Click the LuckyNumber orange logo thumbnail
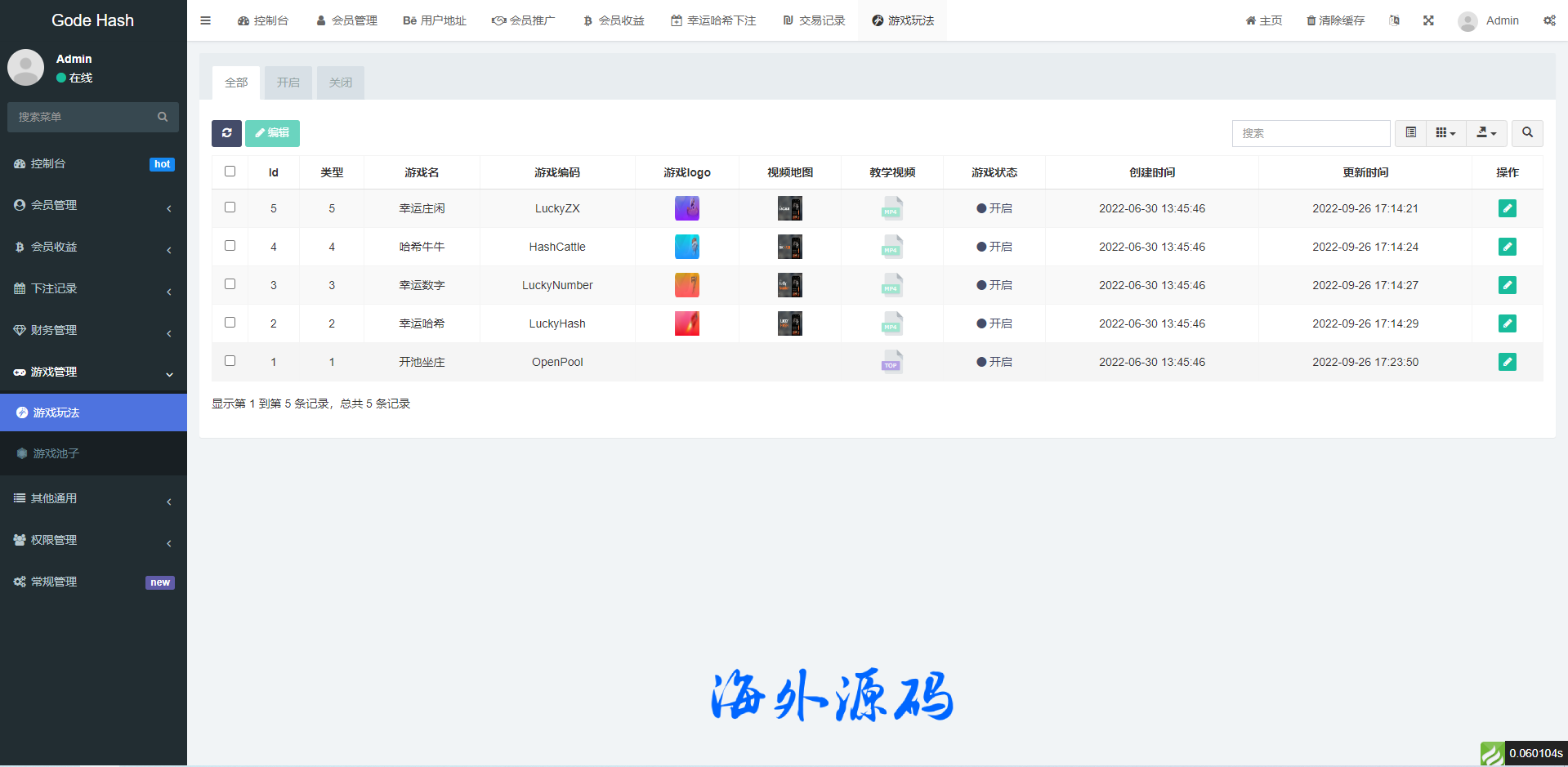This screenshot has width=1568, height=767. tap(686, 285)
